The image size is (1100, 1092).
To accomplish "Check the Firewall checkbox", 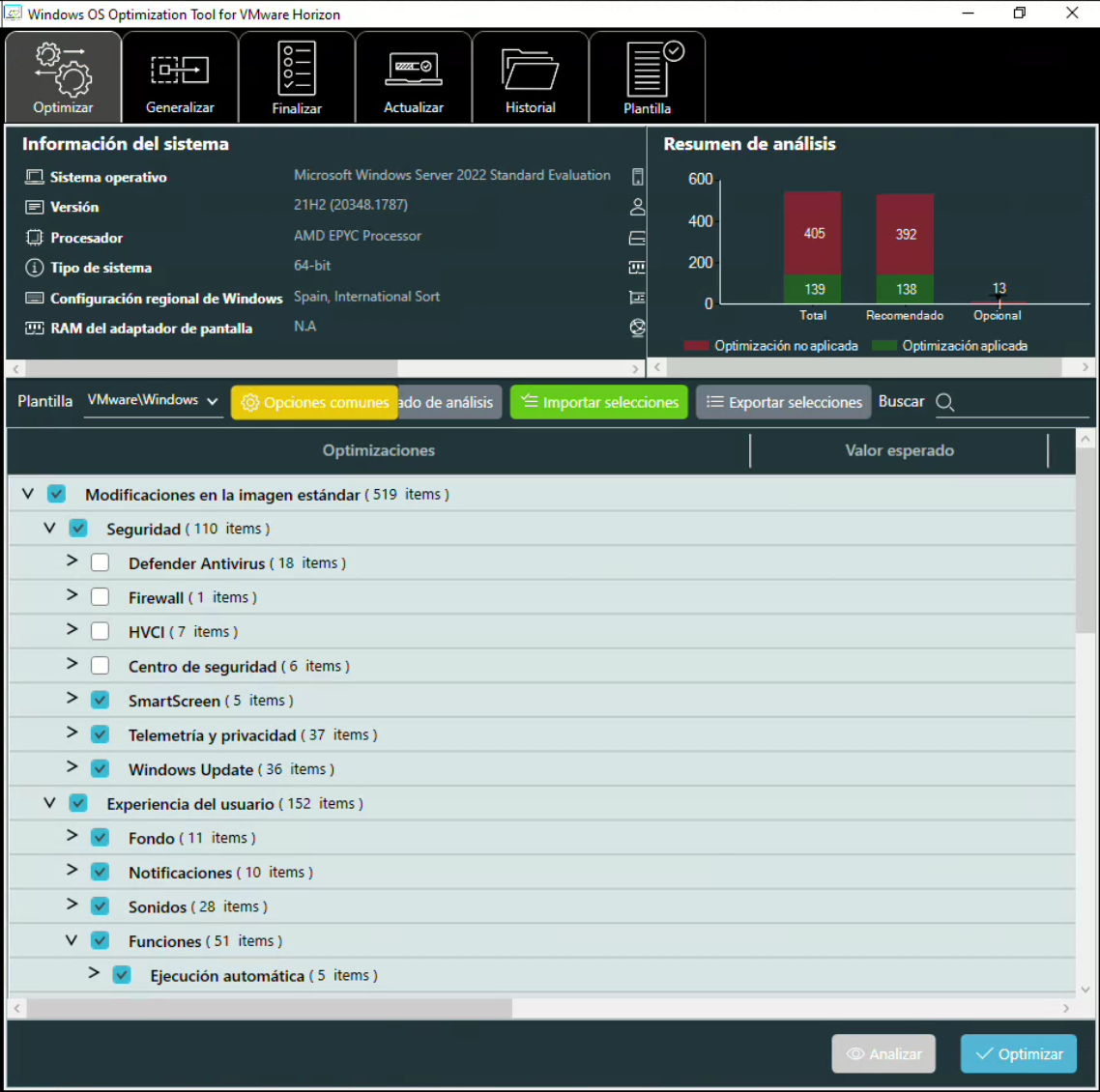I will (100, 597).
